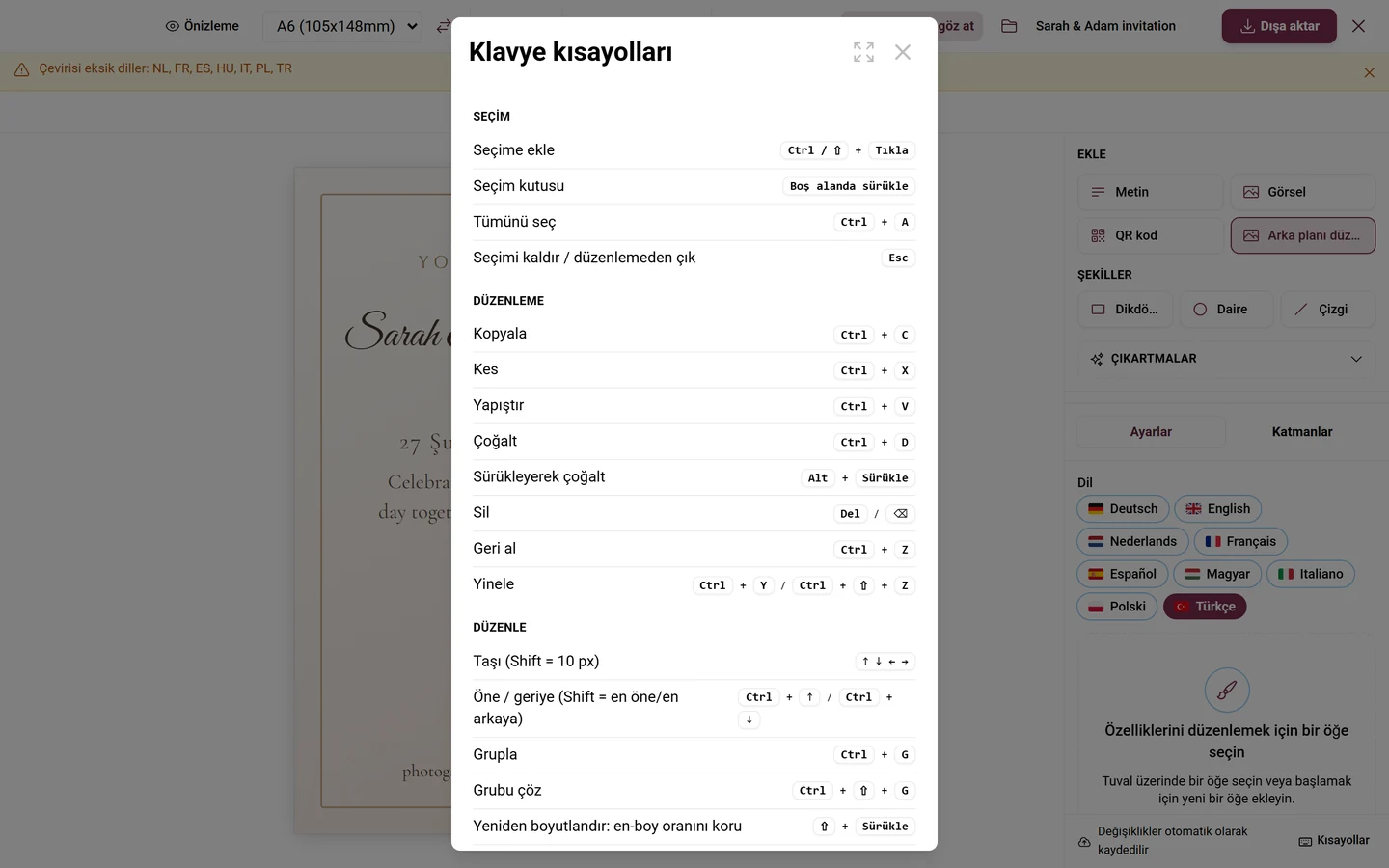The height and width of the screenshot is (868, 1389).
Task: Close the editor with the top-right X
Action: click(1358, 26)
